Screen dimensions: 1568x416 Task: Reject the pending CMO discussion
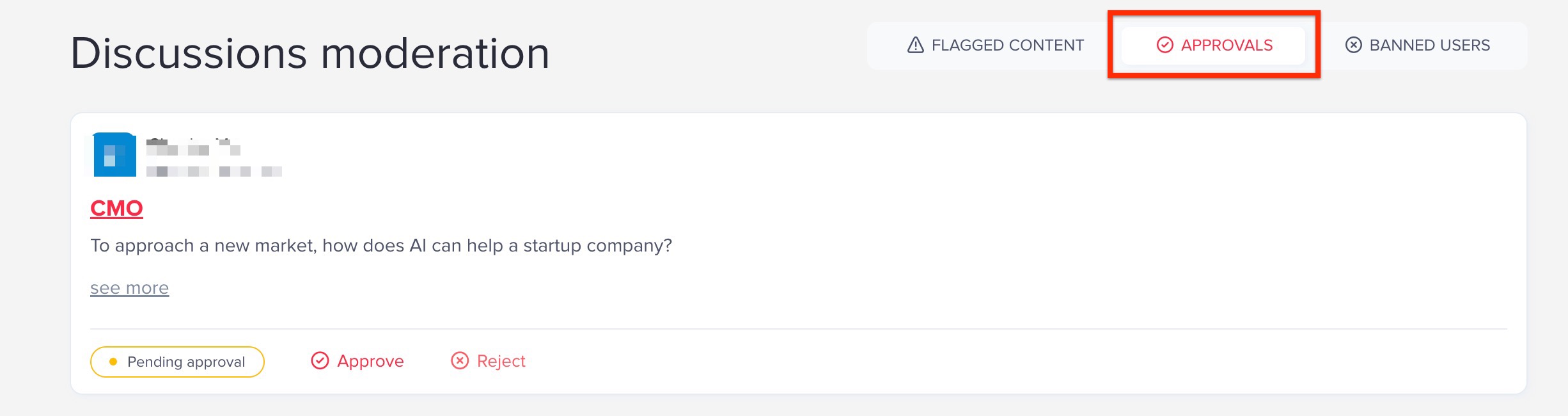(501, 361)
